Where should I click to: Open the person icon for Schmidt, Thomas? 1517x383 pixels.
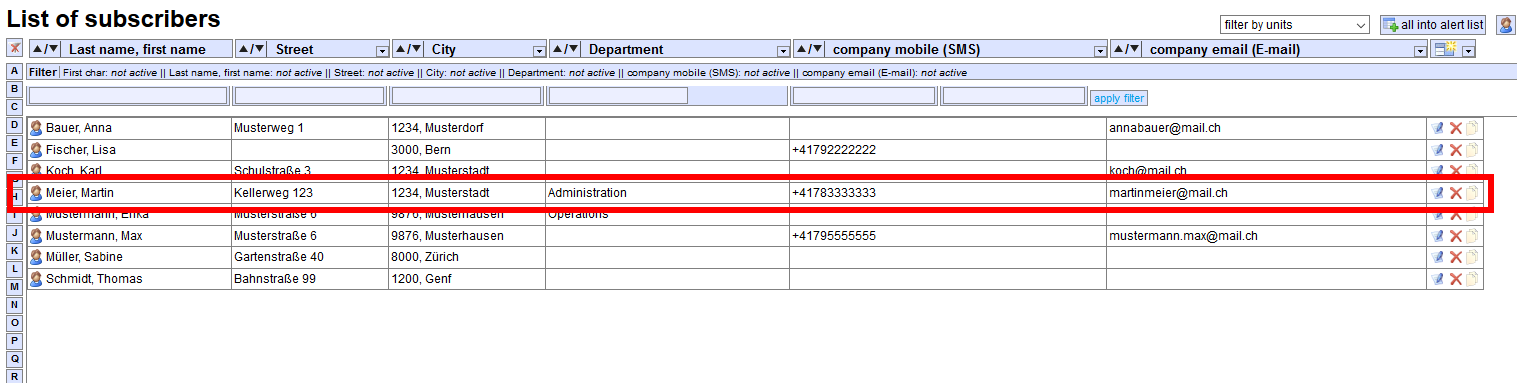click(36, 279)
